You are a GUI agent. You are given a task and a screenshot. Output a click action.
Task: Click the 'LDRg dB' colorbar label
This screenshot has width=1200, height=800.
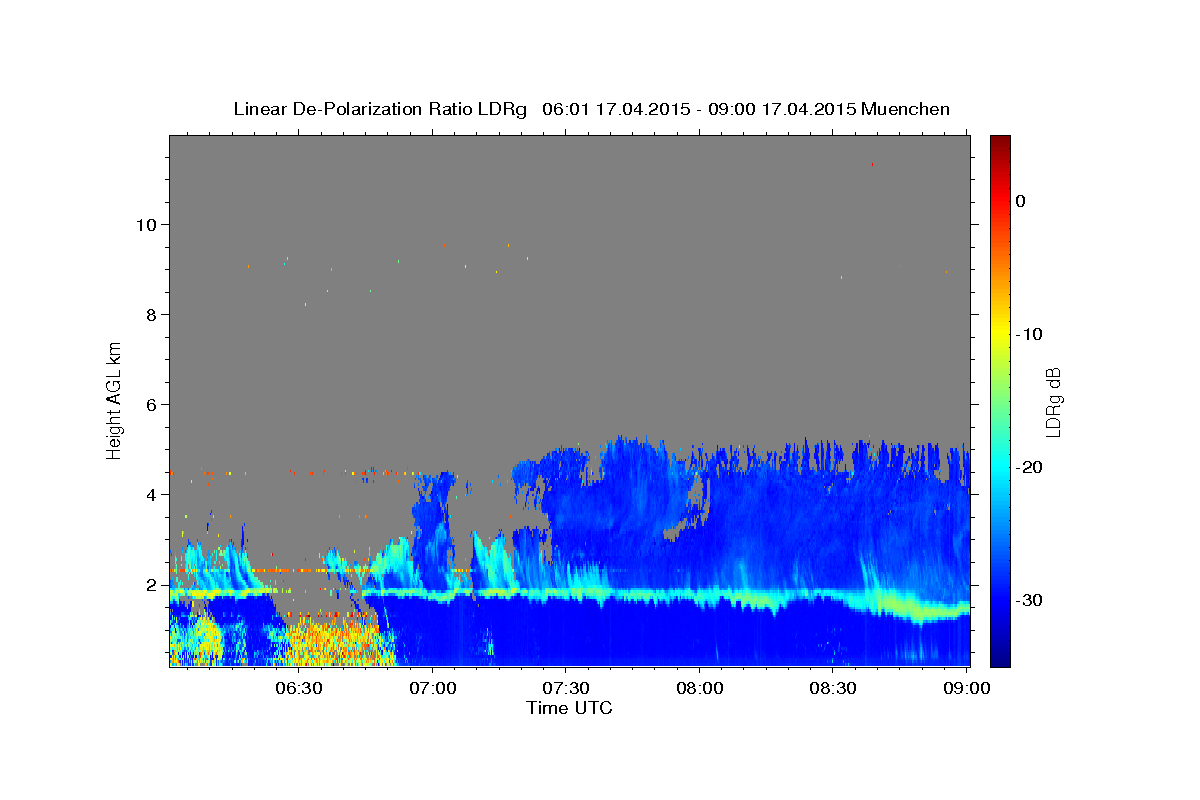click(1053, 402)
